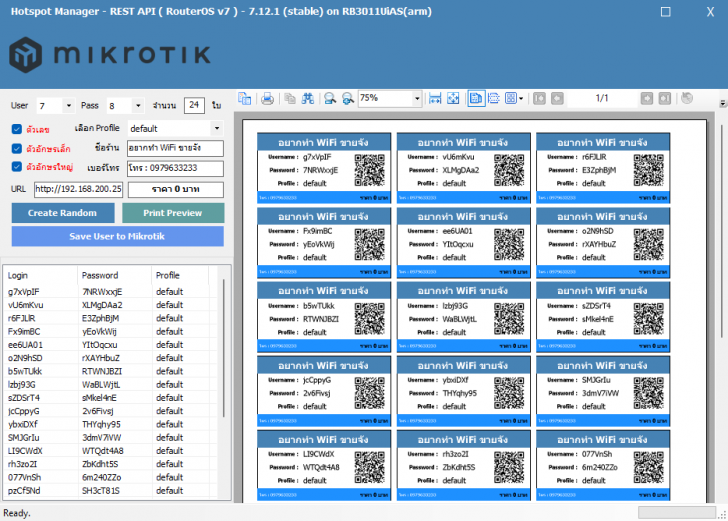Fit whole page icon in toolbar
The height and width of the screenshot is (521, 728).
pyautogui.click(x=453, y=98)
